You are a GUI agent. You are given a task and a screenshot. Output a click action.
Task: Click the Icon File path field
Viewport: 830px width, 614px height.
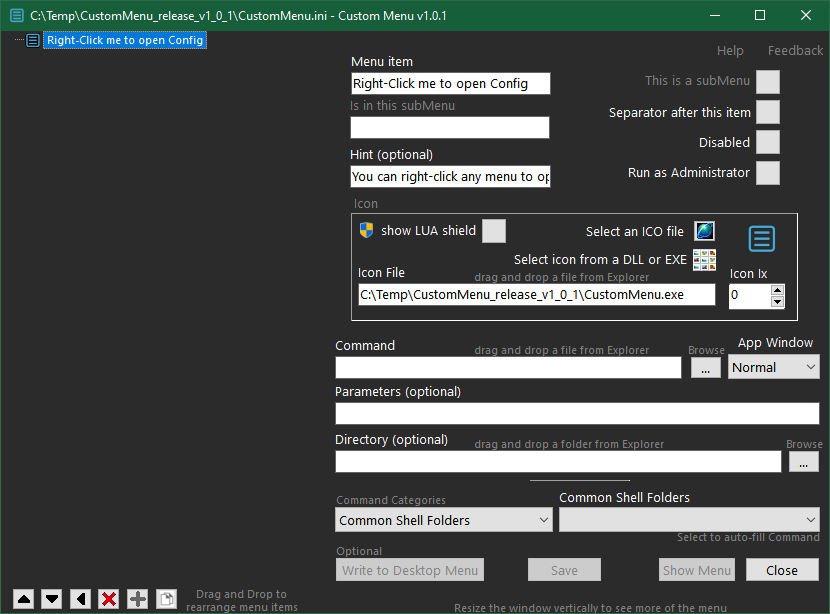(537, 295)
